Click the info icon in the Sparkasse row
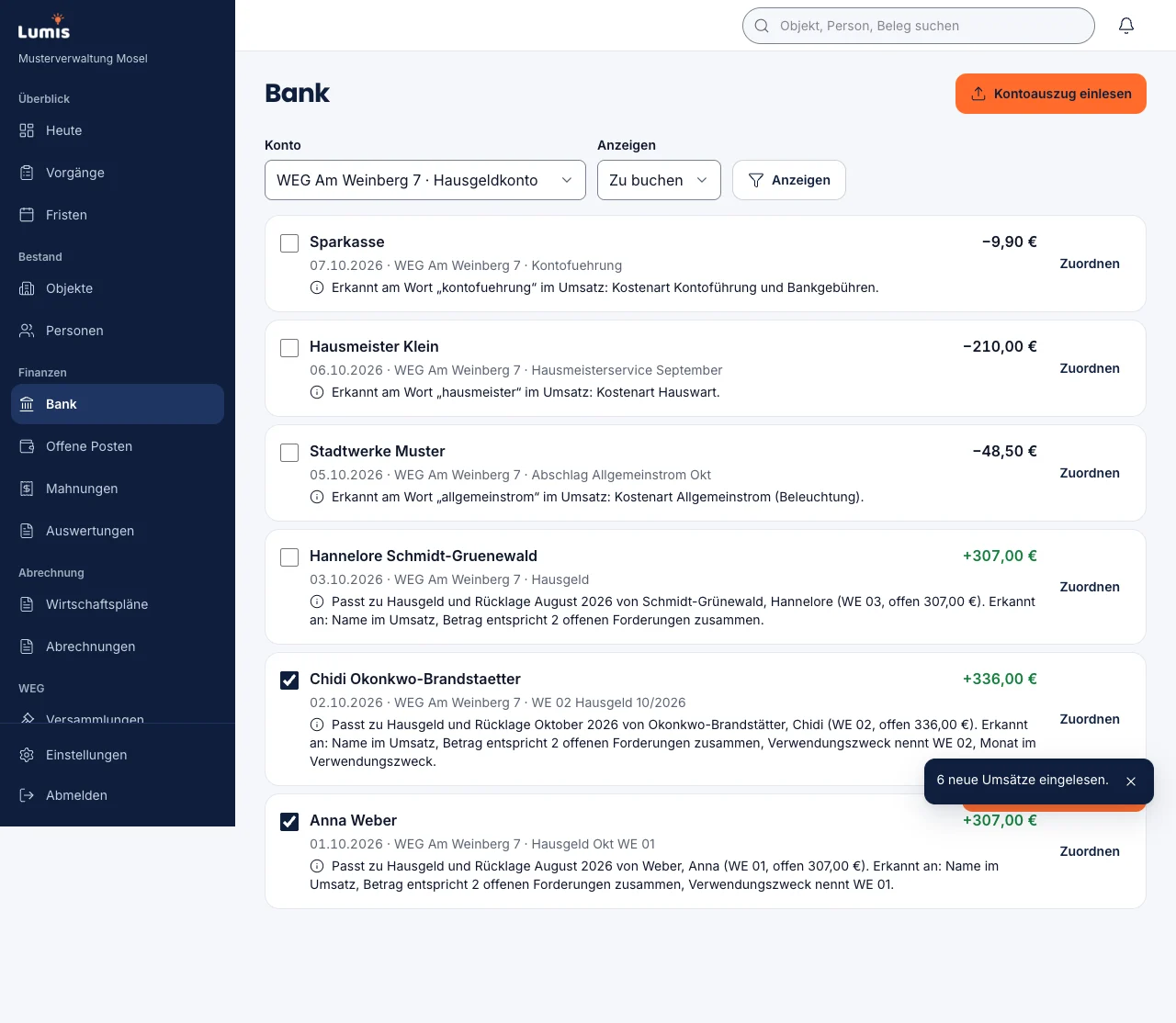The height and width of the screenshot is (1023, 1176). tap(317, 287)
